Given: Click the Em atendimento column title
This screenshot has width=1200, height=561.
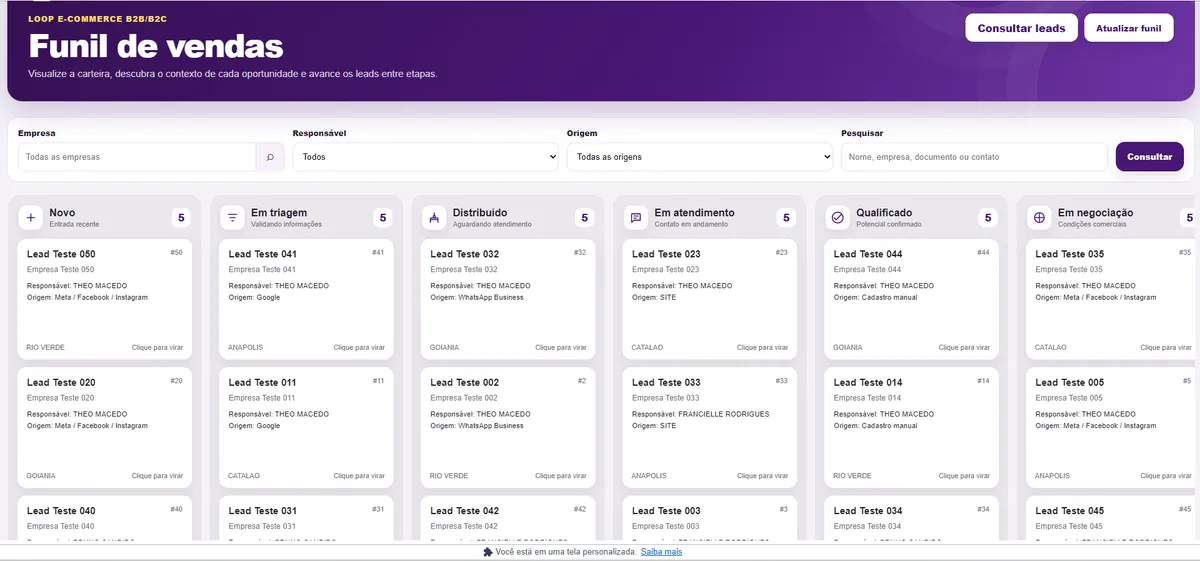Looking at the screenshot, I should (694, 212).
